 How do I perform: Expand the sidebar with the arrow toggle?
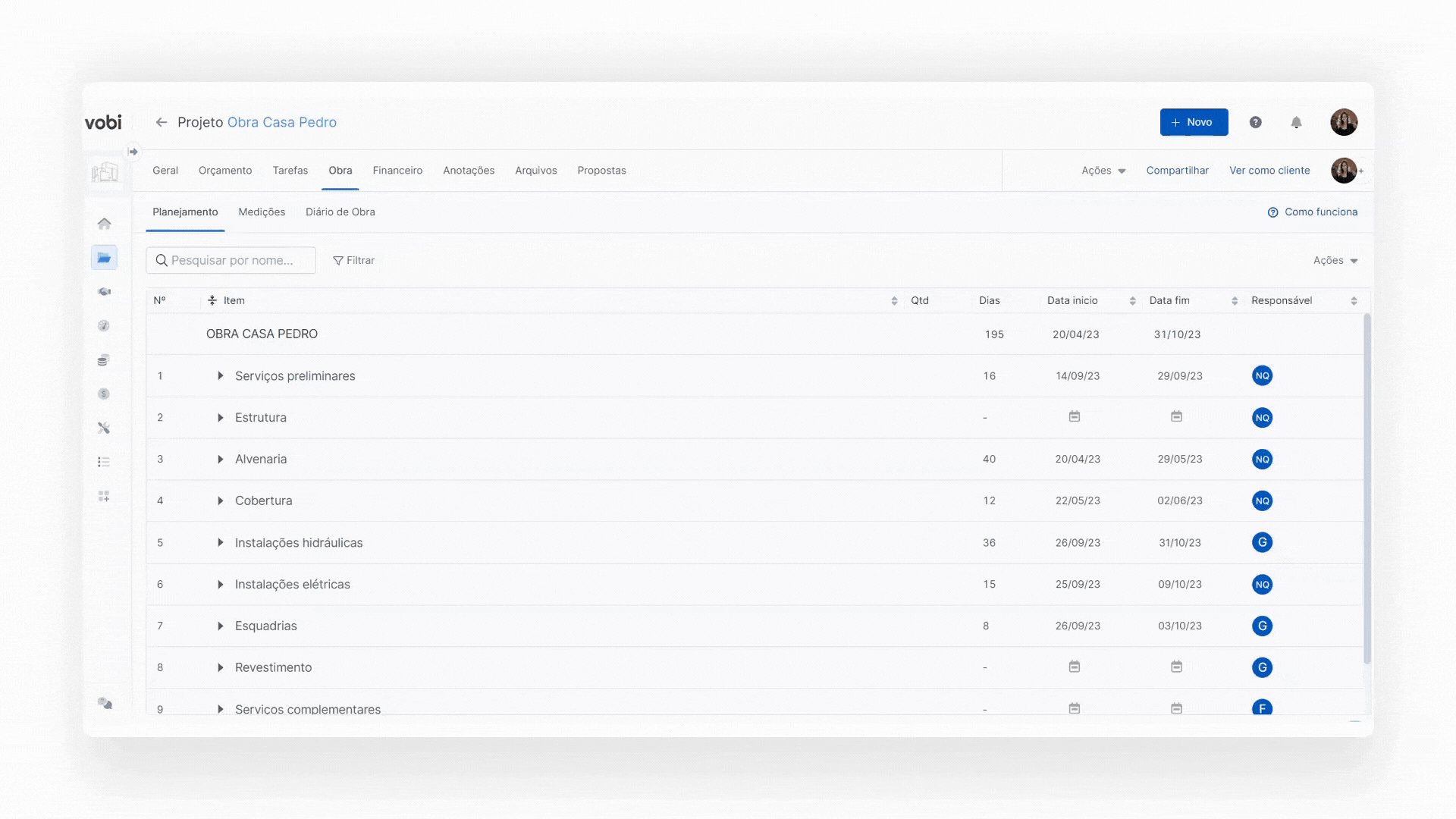133,152
